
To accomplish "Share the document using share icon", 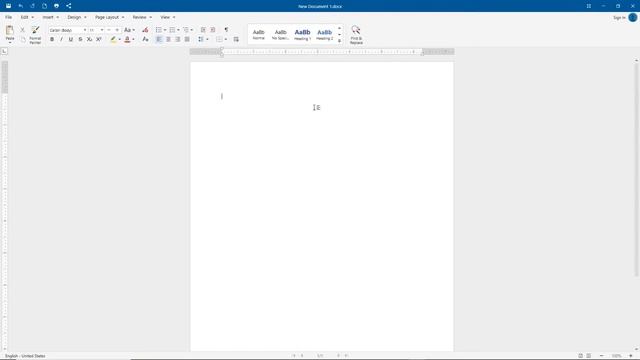I will (x=69, y=6).
